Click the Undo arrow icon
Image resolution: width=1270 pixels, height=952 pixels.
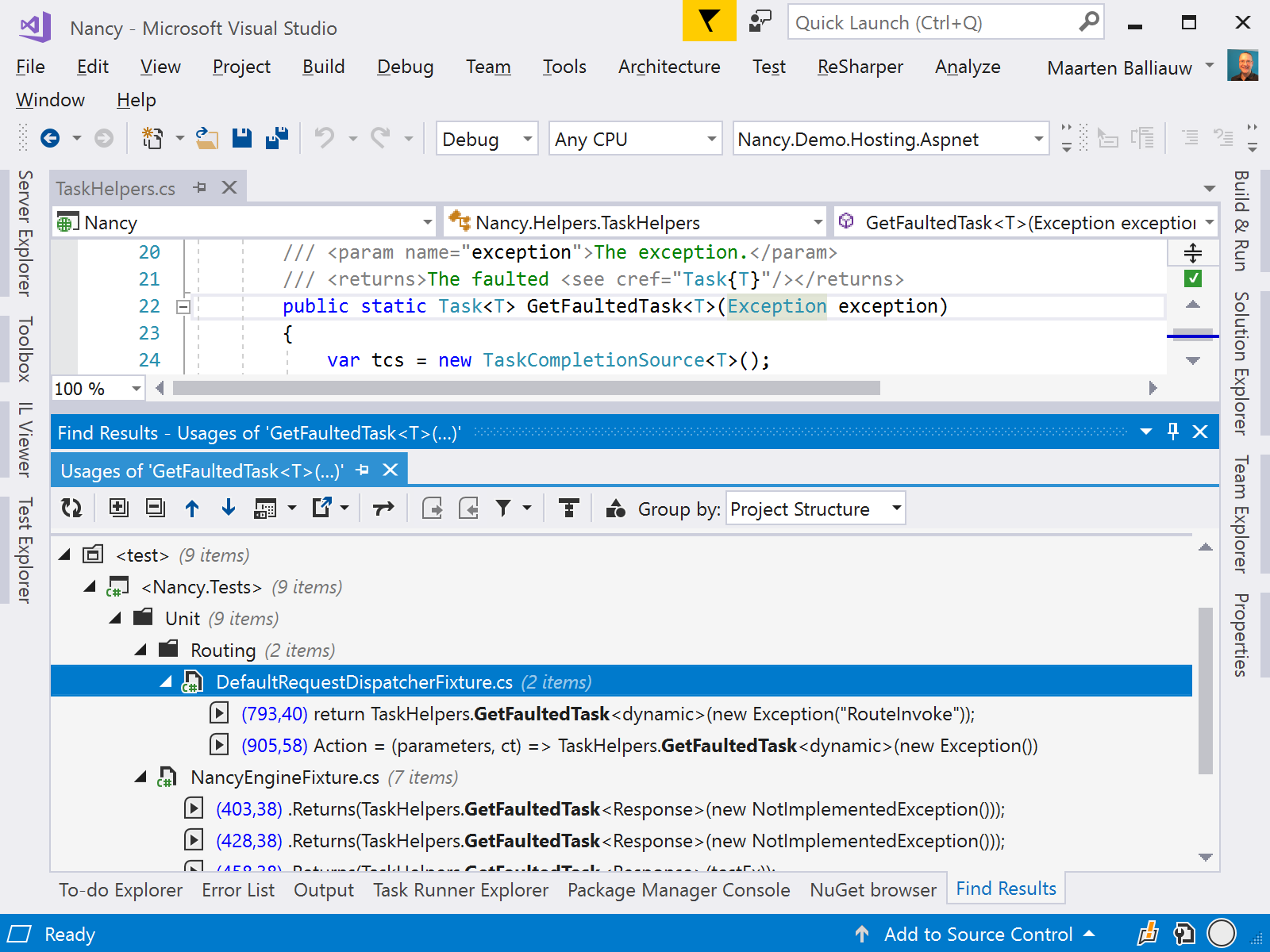click(x=324, y=138)
